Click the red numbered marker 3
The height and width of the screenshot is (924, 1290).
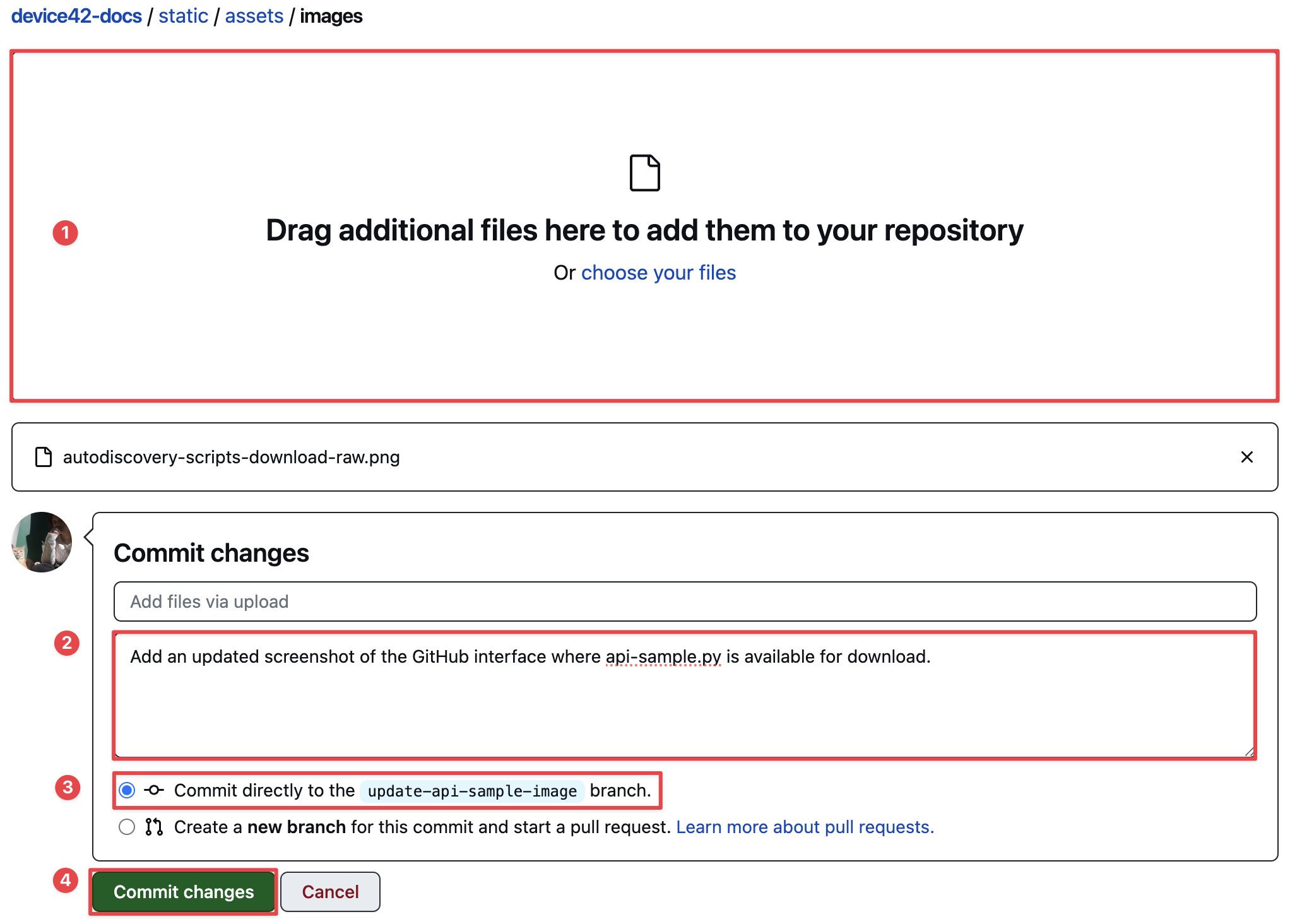click(x=68, y=788)
